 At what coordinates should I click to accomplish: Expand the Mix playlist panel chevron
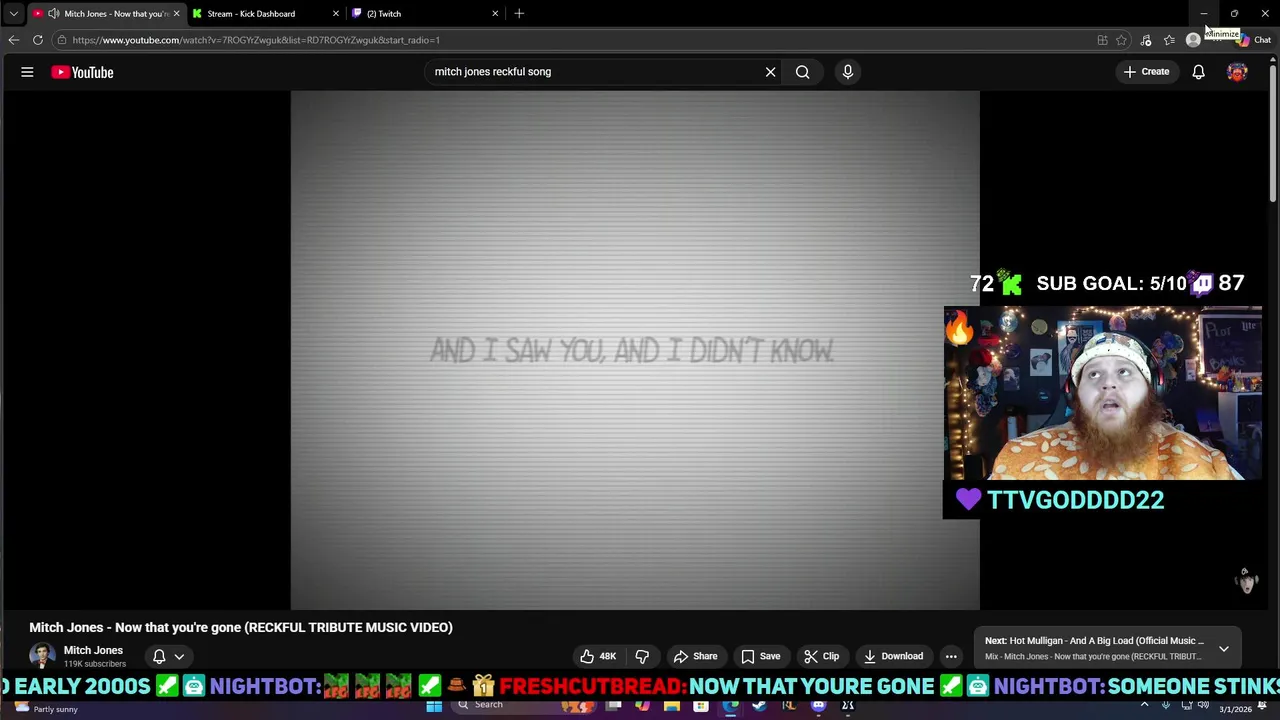pos(1223,649)
